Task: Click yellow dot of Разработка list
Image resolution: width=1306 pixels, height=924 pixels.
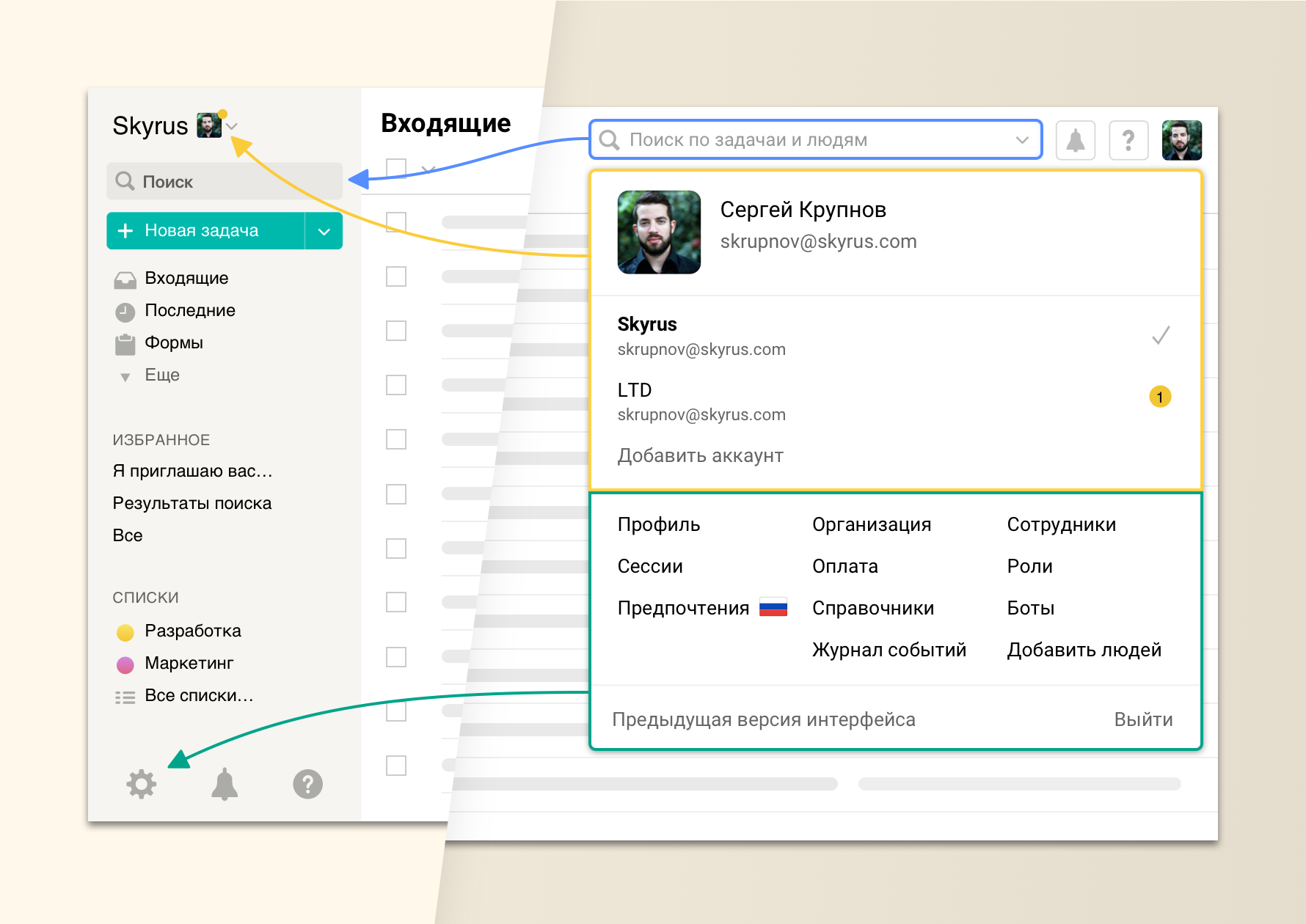Action: (x=125, y=632)
